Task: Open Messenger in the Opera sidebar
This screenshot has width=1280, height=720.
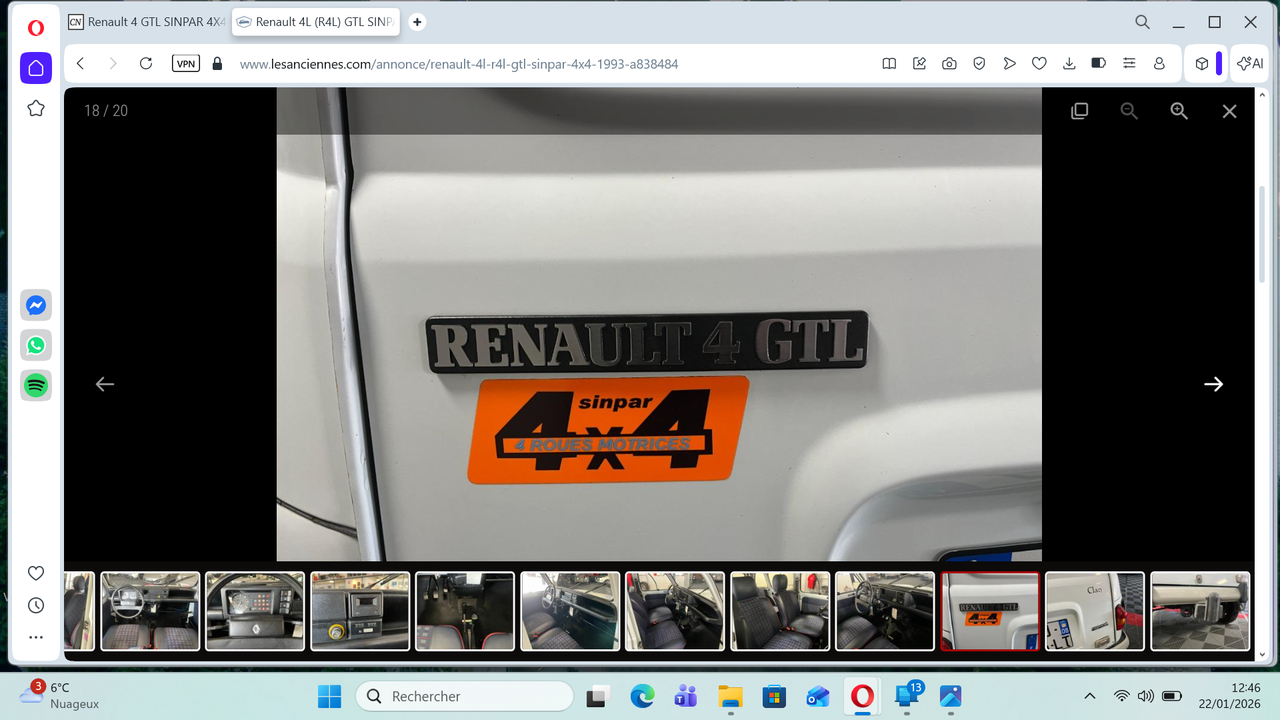Action: [36, 306]
